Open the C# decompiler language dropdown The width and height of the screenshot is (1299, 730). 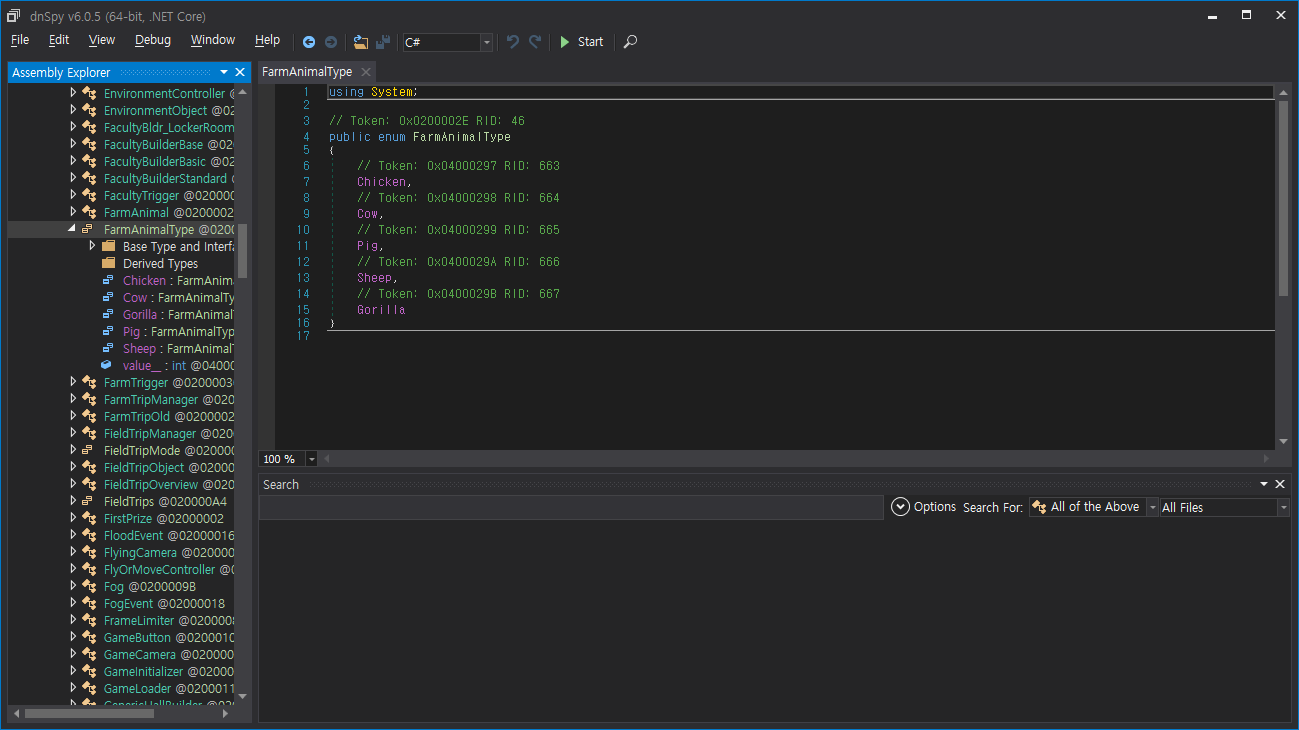[487, 42]
